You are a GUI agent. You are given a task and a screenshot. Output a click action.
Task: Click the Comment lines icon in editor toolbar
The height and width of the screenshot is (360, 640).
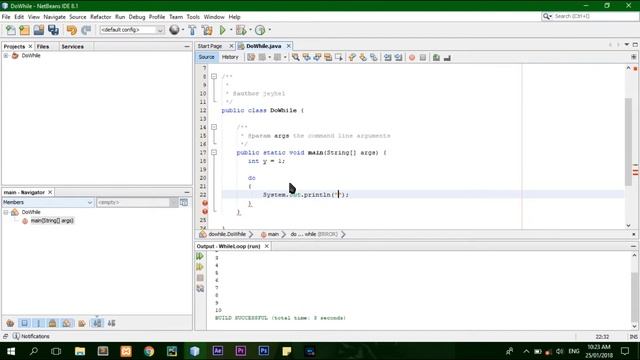coord(436,58)
